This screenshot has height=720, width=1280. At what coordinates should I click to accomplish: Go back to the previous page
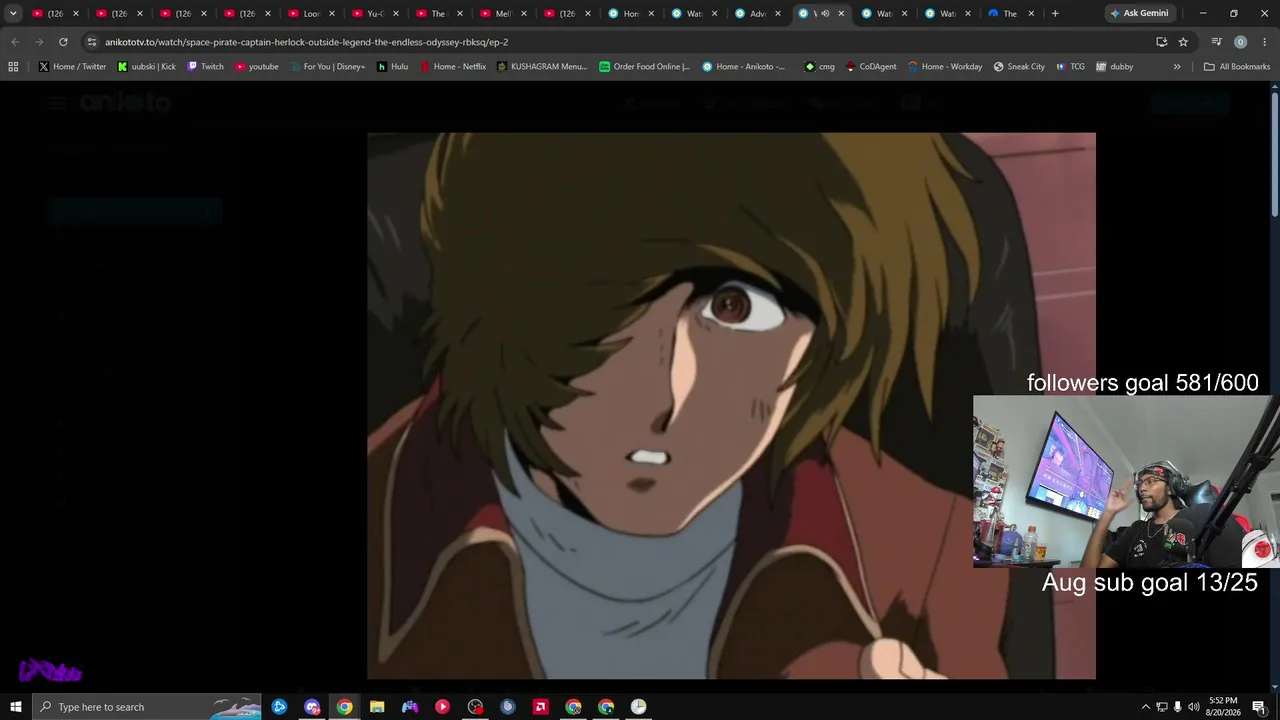coord(15,42)
